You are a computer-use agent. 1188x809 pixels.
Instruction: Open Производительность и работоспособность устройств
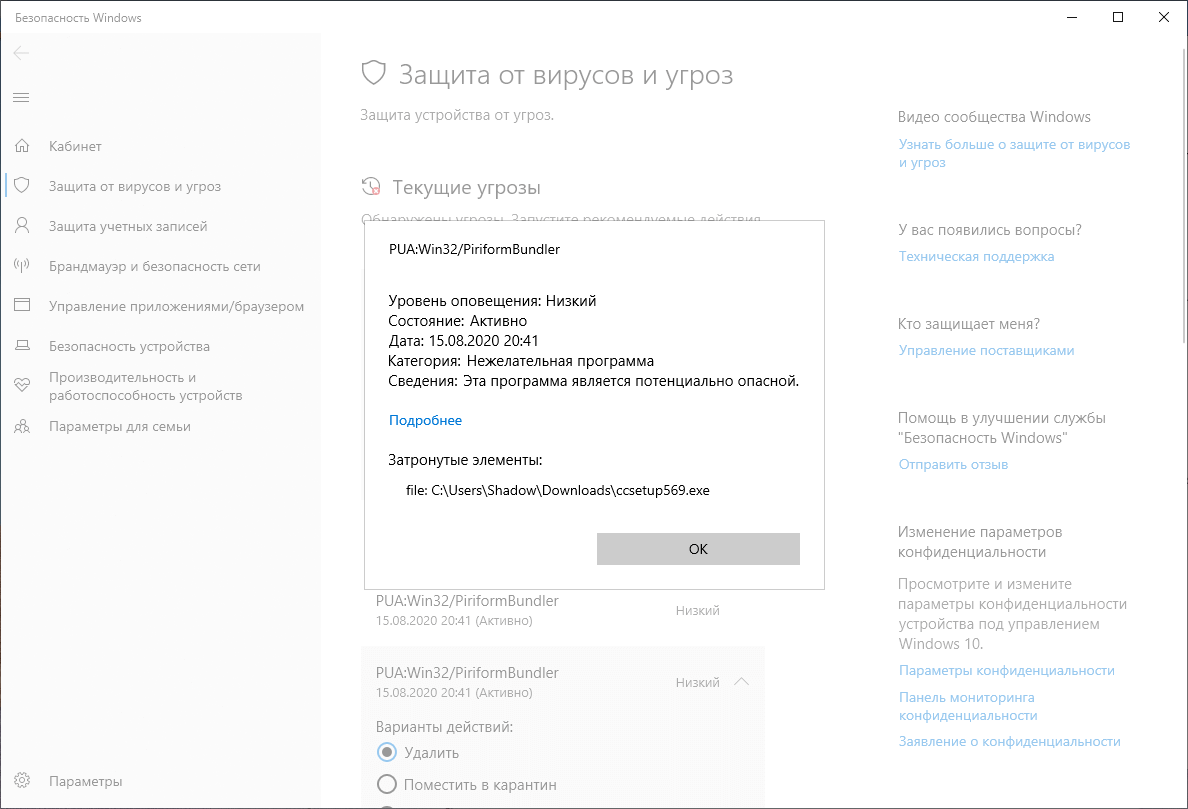tap(22, 386)
